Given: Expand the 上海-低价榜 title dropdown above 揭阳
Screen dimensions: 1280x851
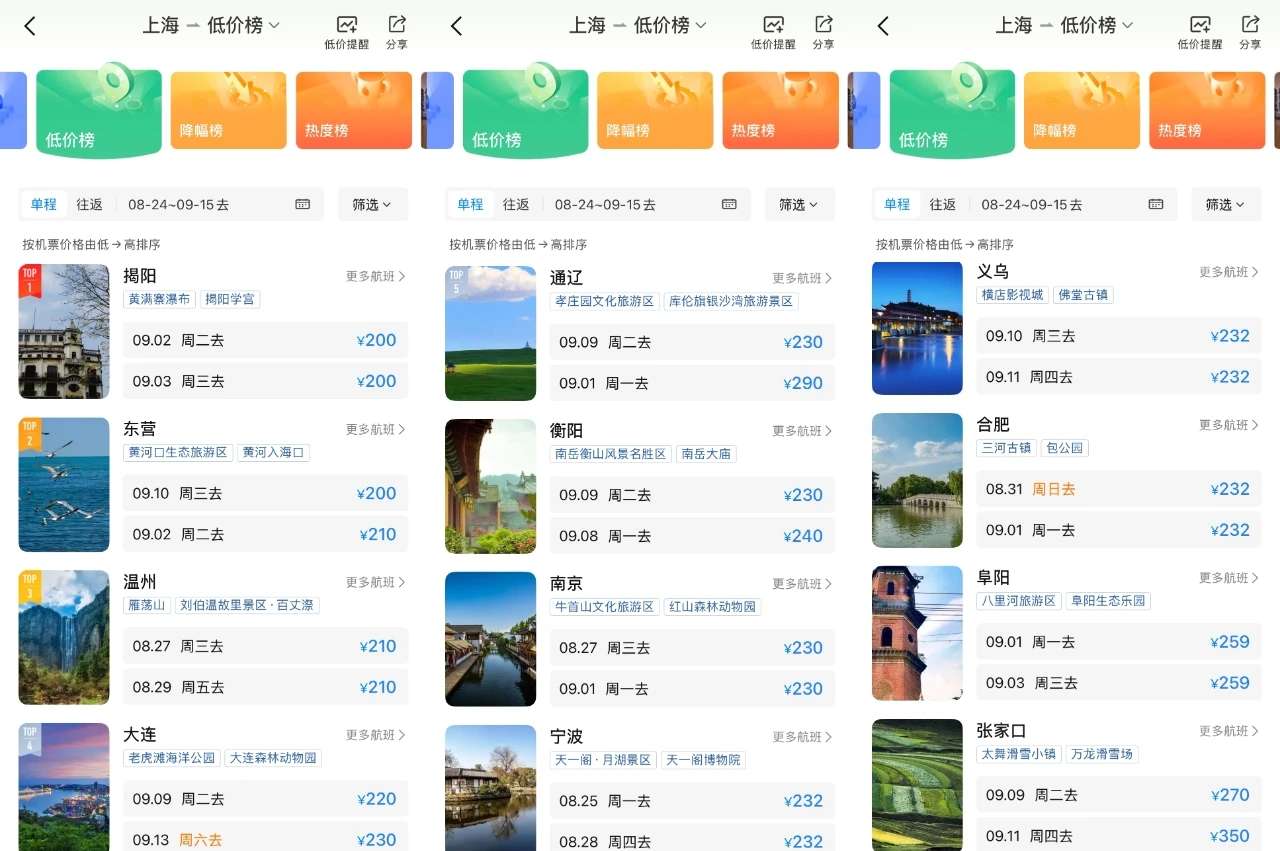Looking at the screenshot, I should pos(211,26).
